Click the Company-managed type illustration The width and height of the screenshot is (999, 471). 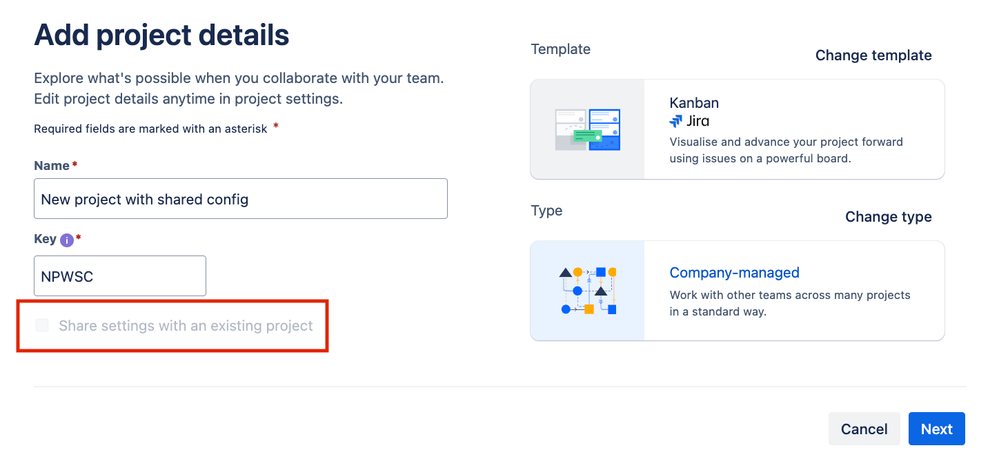[587, 291]
